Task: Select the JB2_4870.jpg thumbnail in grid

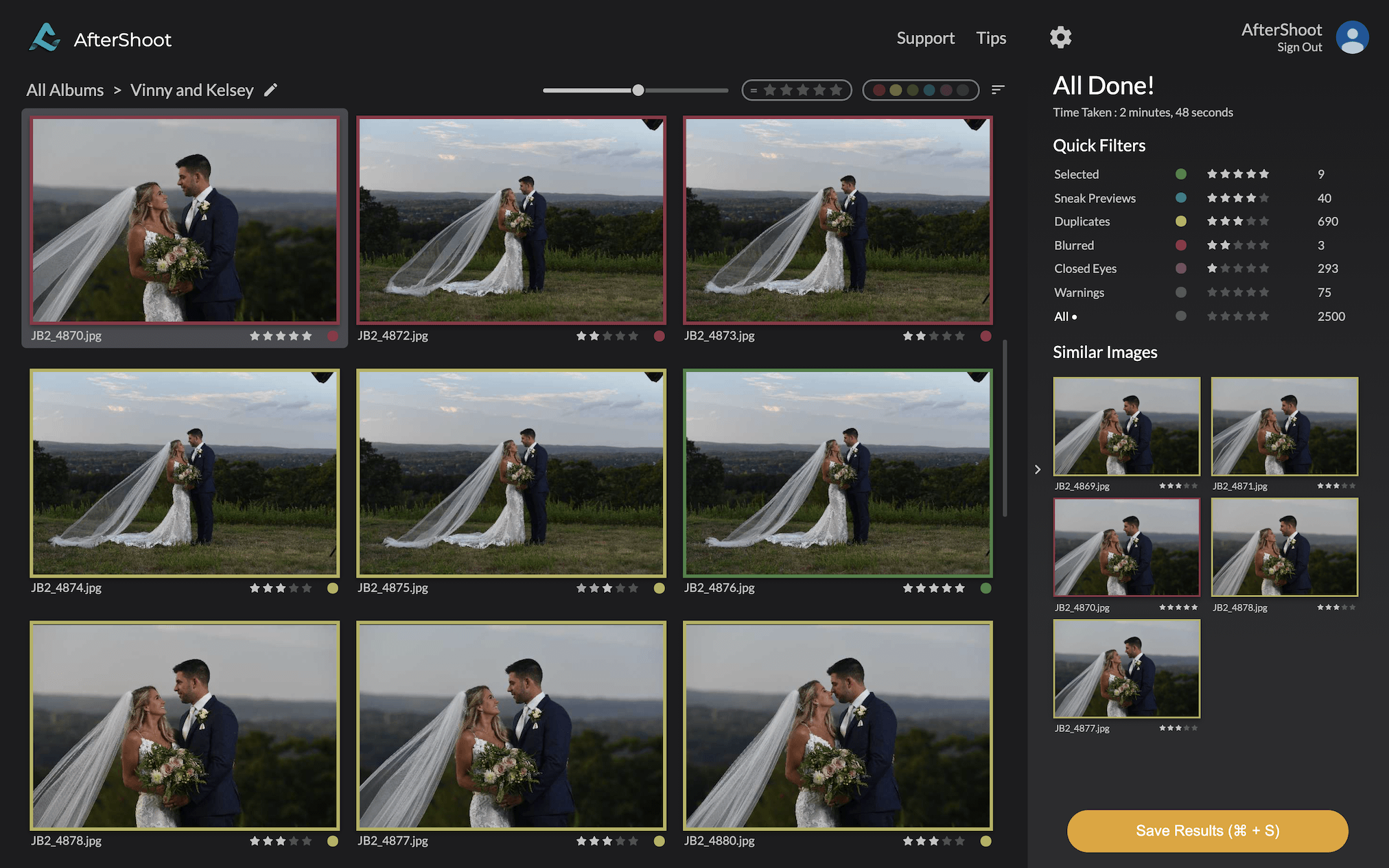Action: click(185, 220)
